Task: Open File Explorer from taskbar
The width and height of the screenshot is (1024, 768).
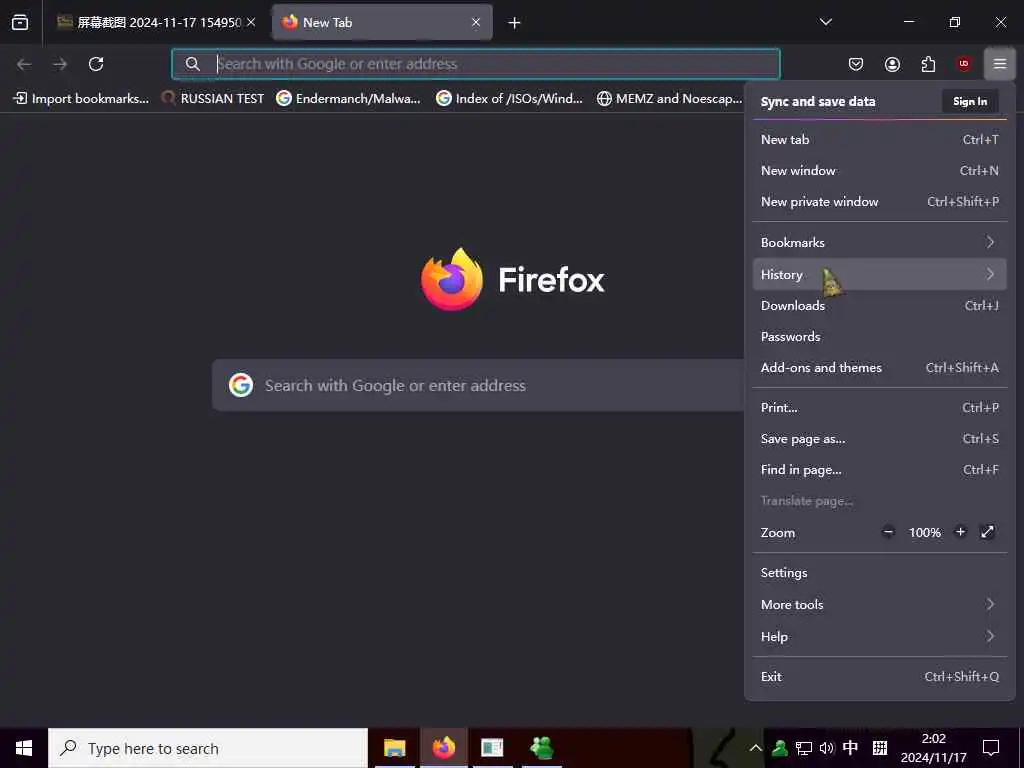Action: click(394, 748)
